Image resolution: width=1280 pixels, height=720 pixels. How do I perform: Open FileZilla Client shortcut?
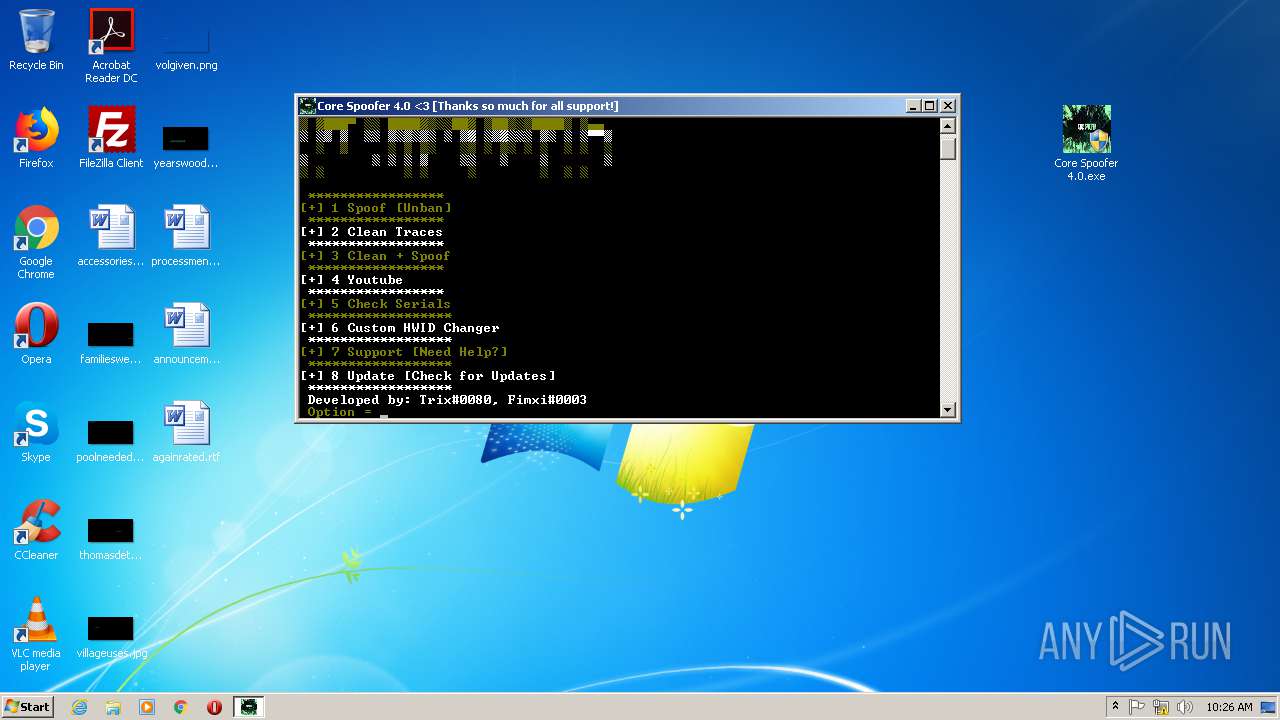[x=111, y=138]
